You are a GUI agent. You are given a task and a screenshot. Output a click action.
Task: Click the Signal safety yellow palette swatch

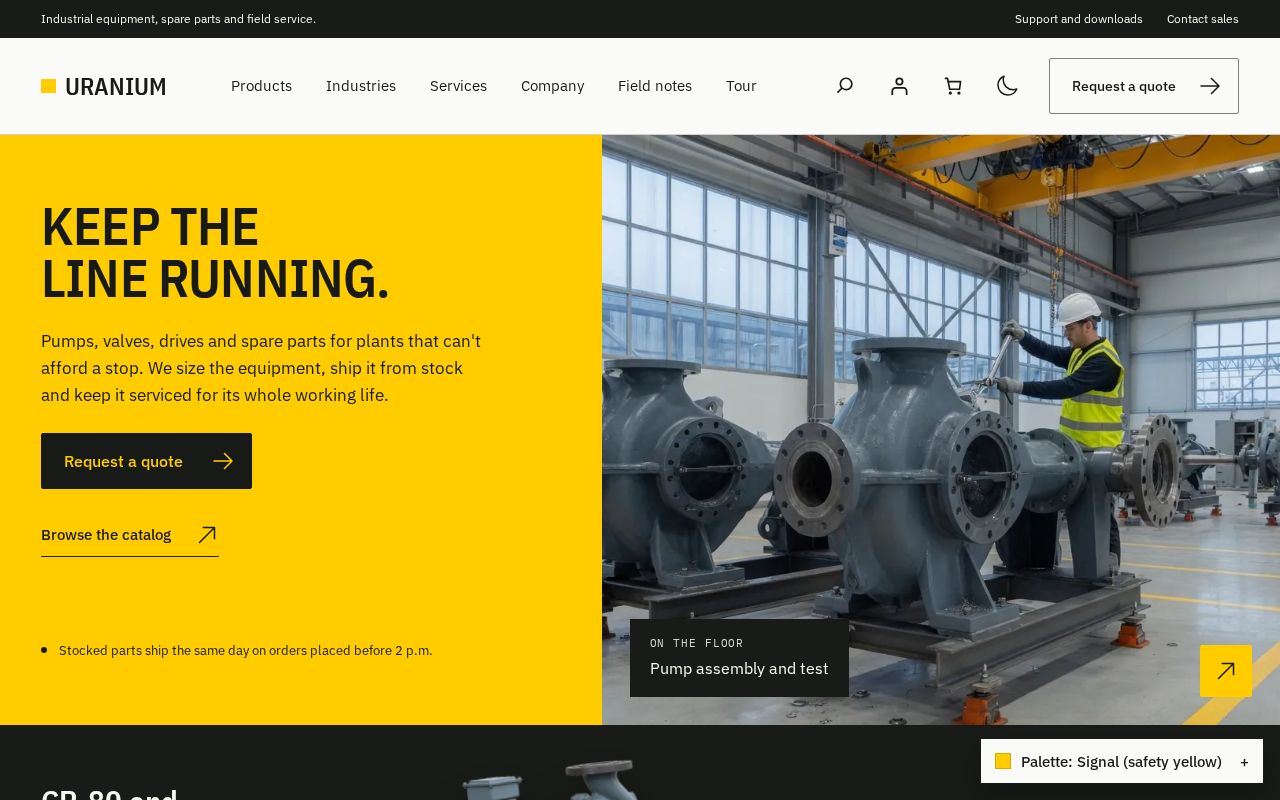click(x=1003, y=761)
